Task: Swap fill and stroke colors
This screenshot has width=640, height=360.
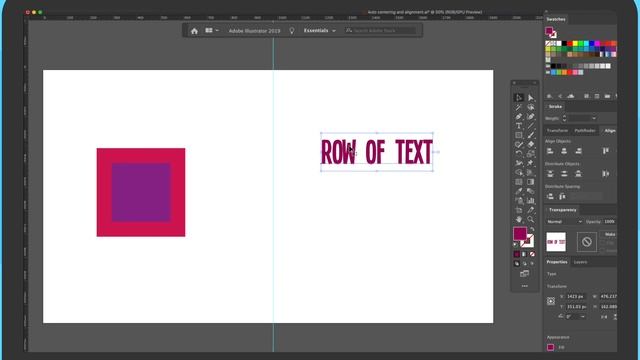Action: click(532, 230)
